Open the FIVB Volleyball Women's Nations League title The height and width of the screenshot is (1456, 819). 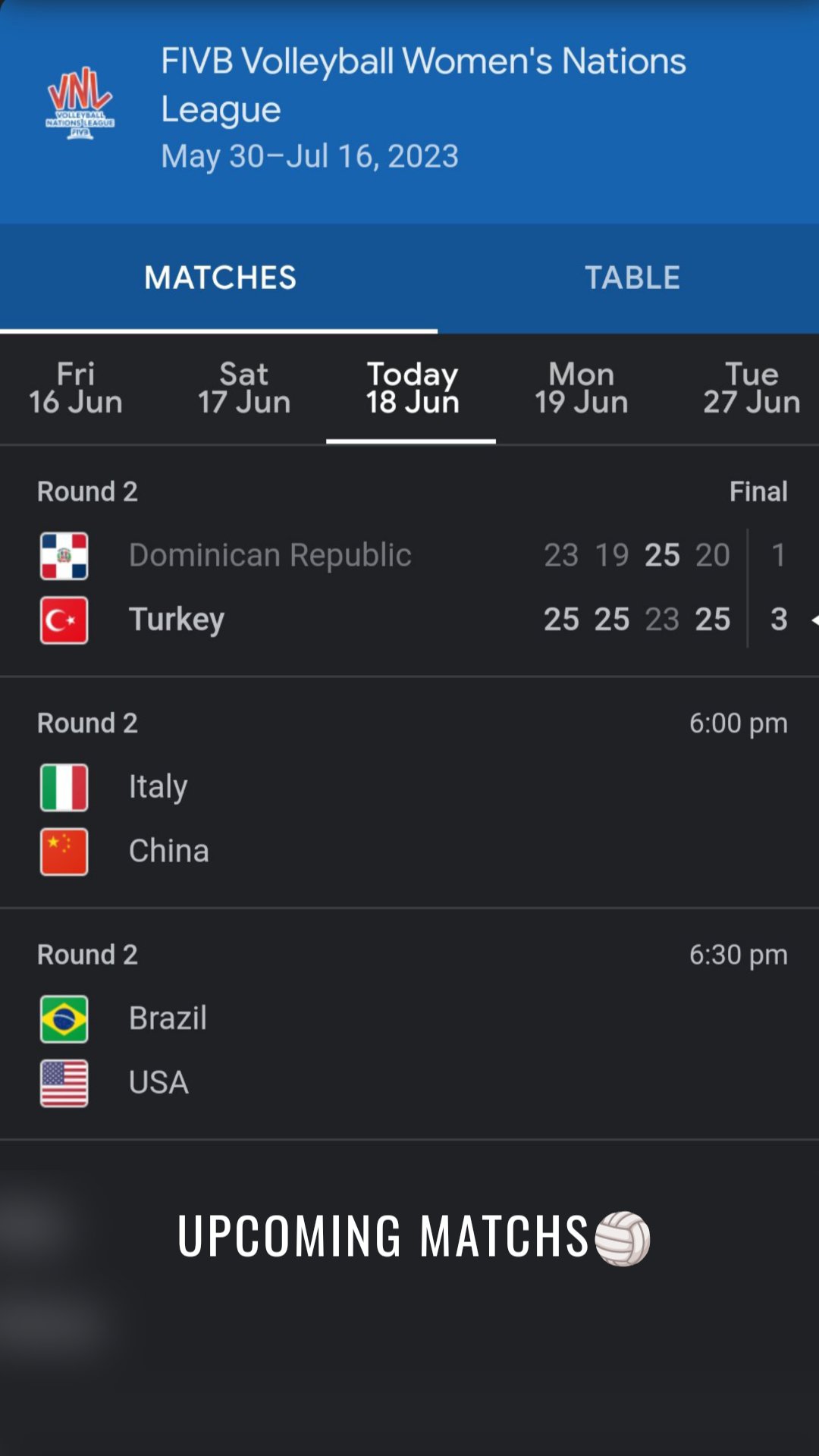422,85
